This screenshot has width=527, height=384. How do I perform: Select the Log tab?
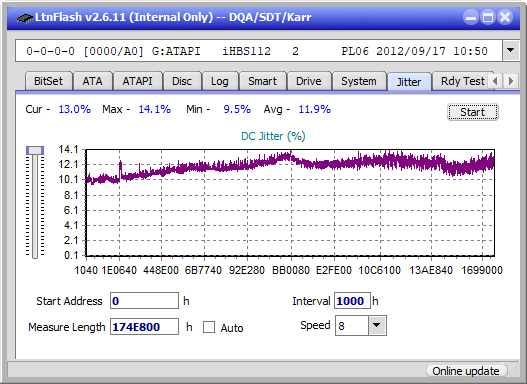220,81
